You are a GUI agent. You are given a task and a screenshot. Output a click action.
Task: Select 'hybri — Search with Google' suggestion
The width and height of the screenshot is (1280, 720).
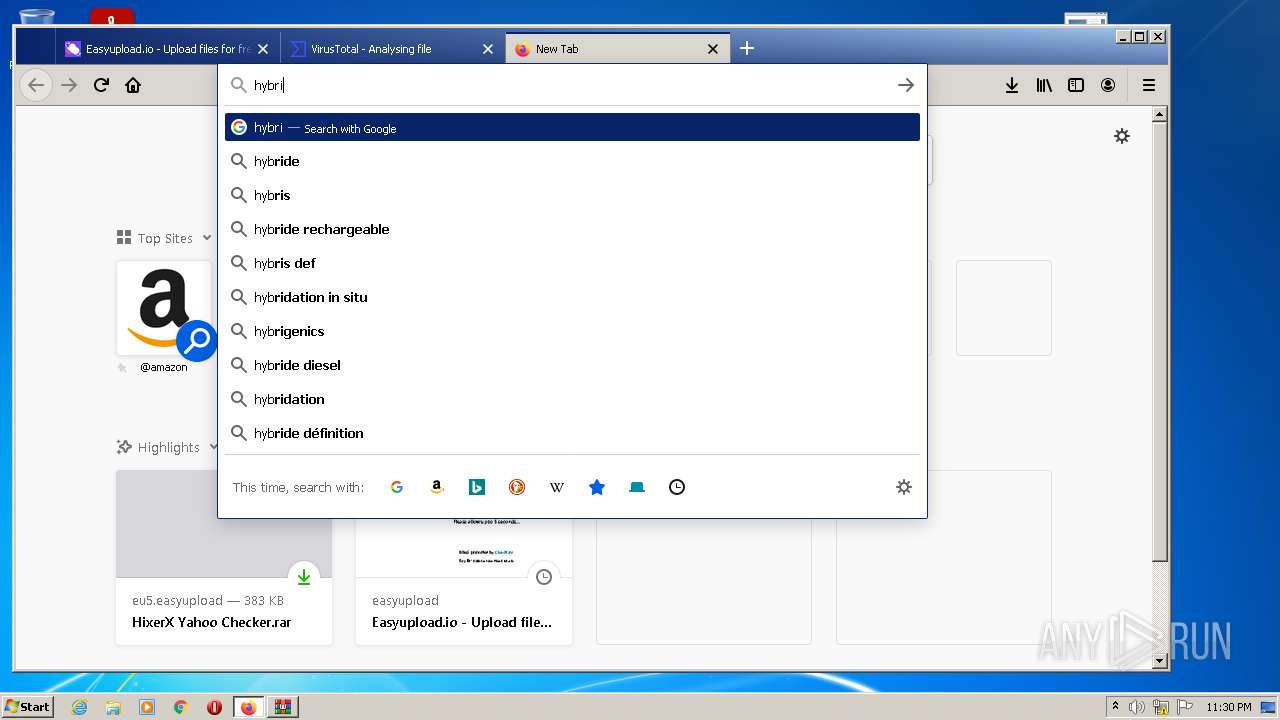coord(572,127)
